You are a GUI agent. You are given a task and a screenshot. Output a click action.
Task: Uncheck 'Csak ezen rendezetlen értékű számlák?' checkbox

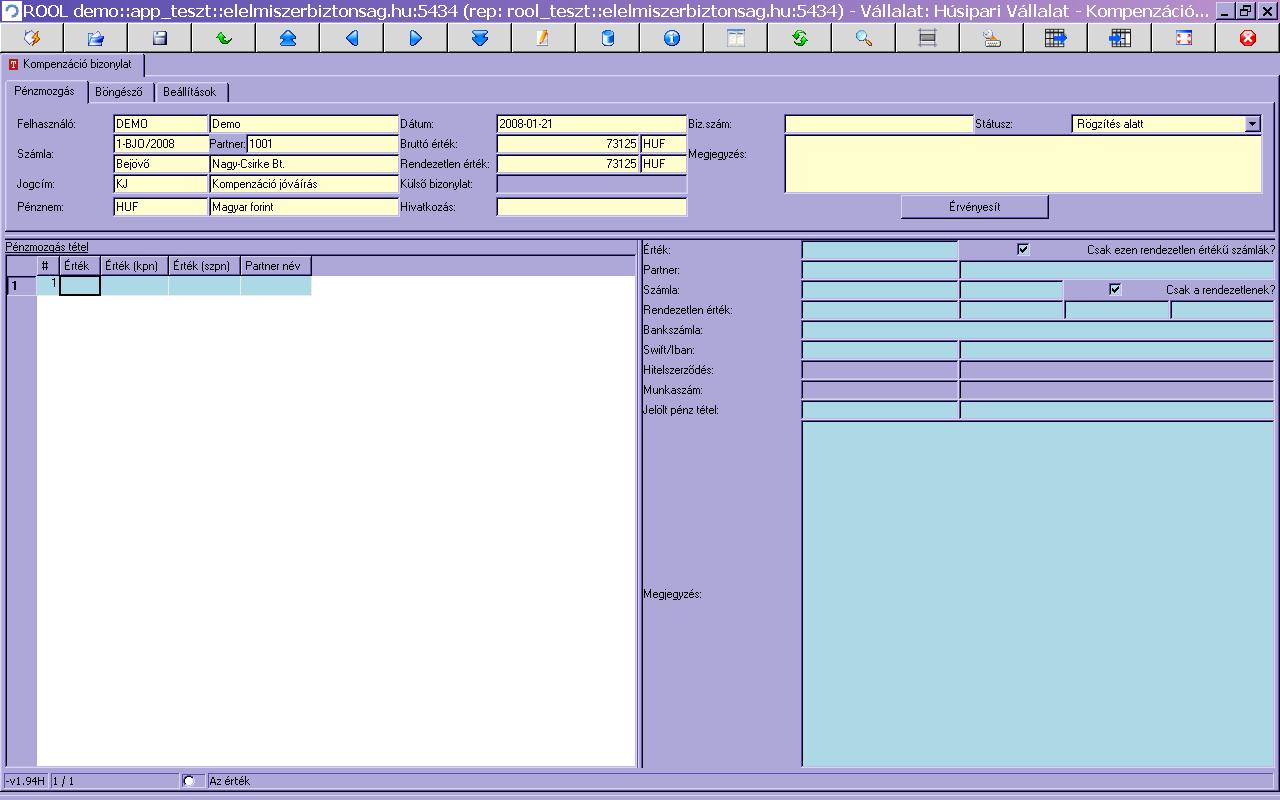click(1022, 250)
